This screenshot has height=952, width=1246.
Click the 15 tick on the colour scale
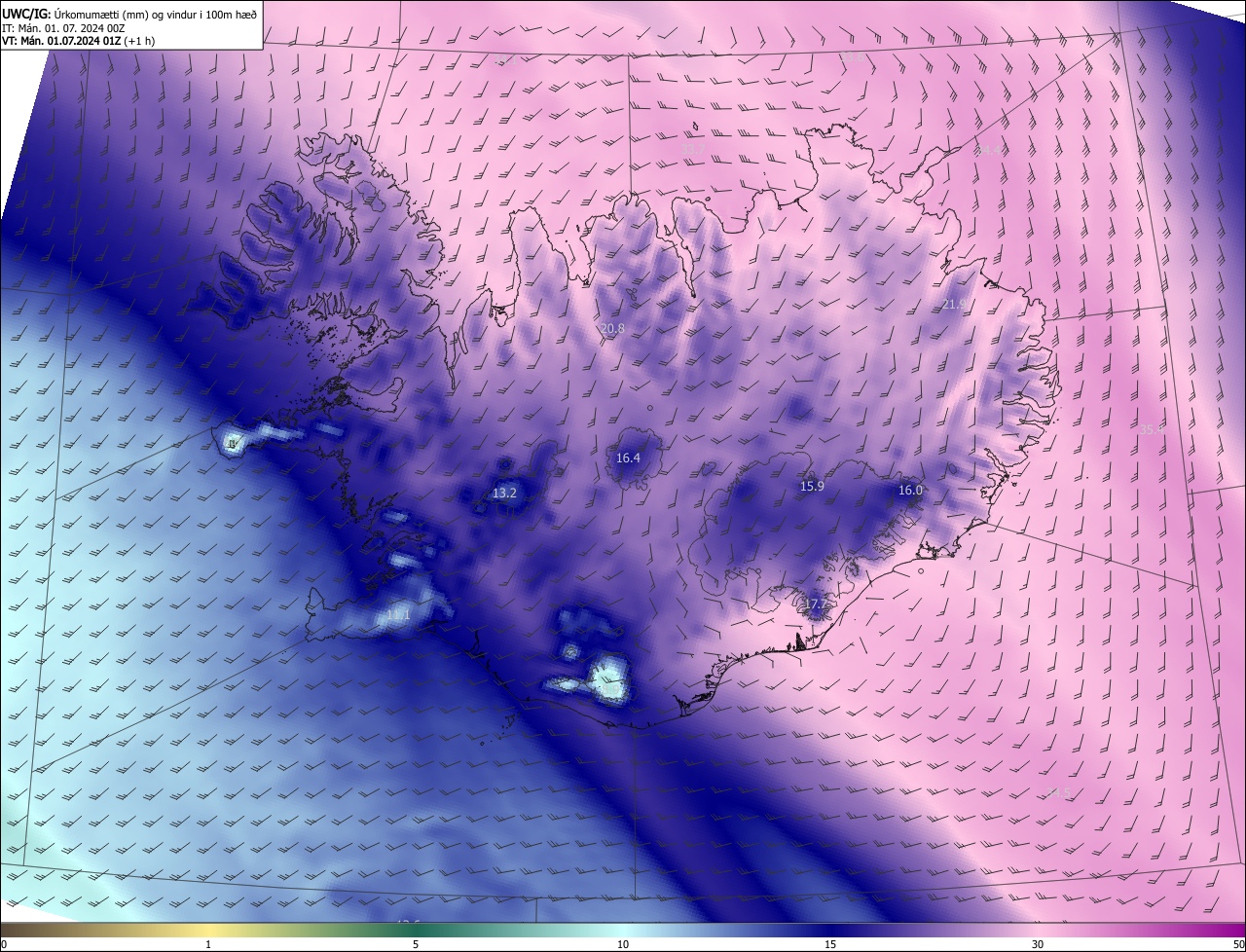coord(830,944)
